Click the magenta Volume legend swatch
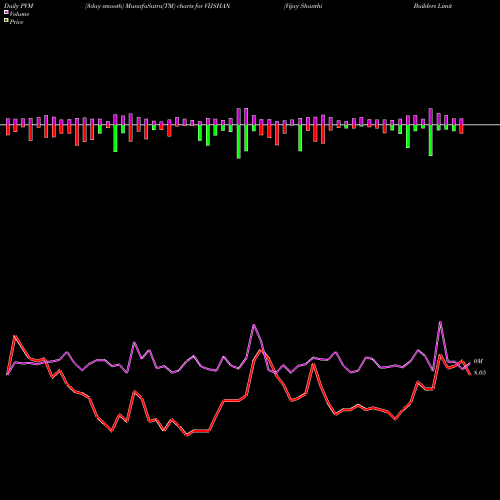The height and width of the screenshot is (500, 500). (x=6, y=13)
